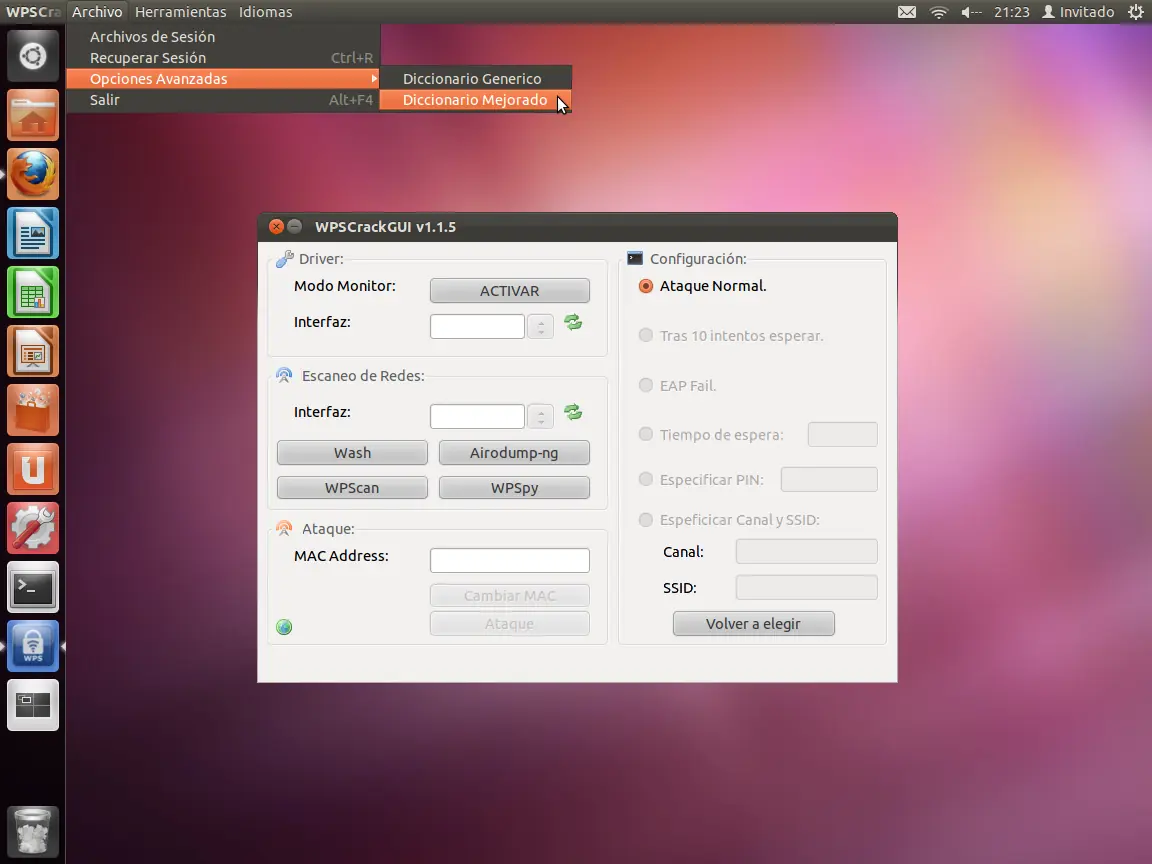The image size is (1152, 864).
Task: Open LibreOffice Writer launcher icon
Action: point(33,233)
